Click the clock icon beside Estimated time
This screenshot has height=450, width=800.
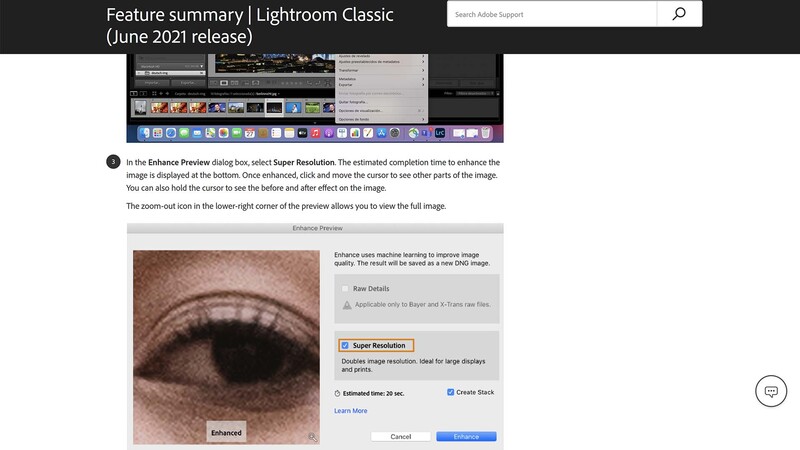pos(337,393)
